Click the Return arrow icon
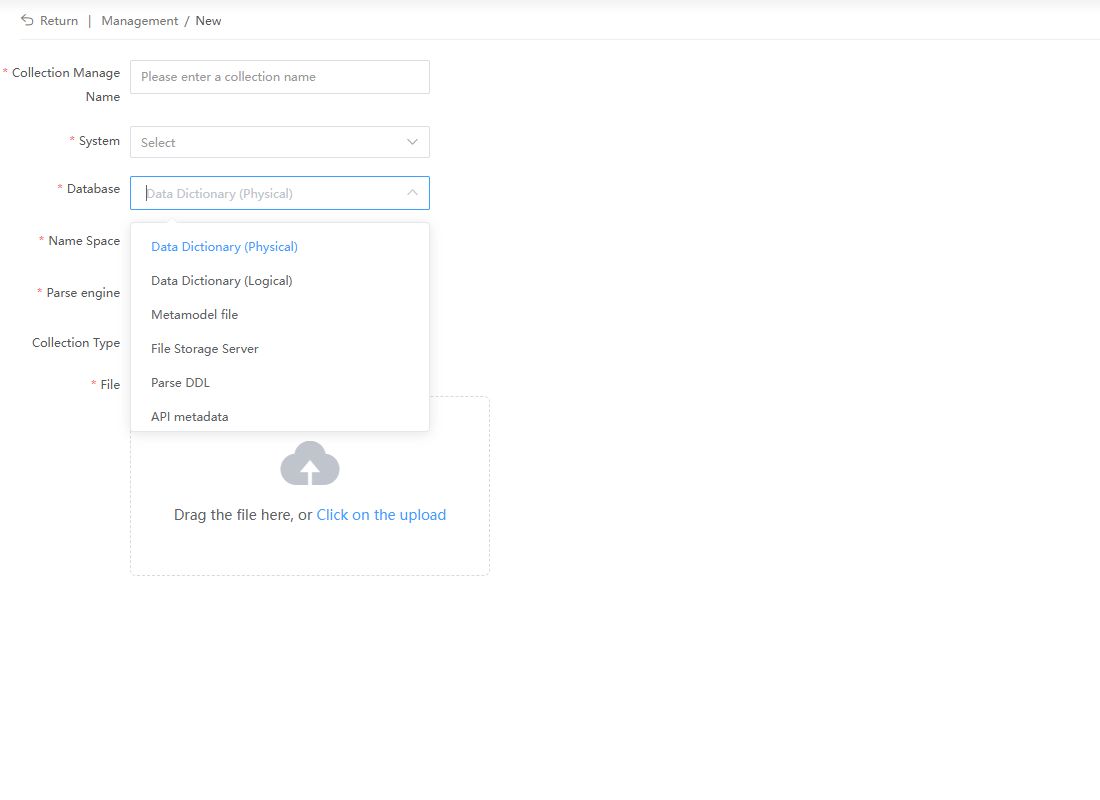This screenshot has height=800, width=1100. (x=27, y=20)
